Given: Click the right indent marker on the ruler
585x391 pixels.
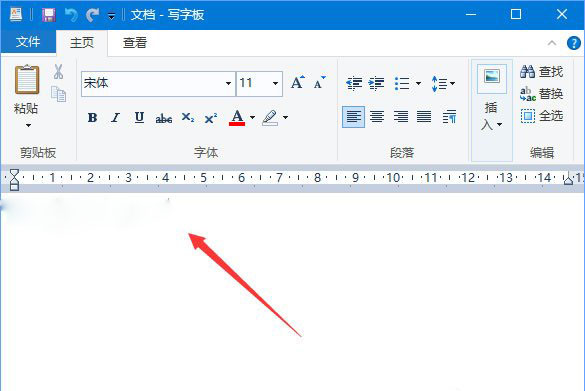Looking at the screenshot, I should [x=568, y=180].
